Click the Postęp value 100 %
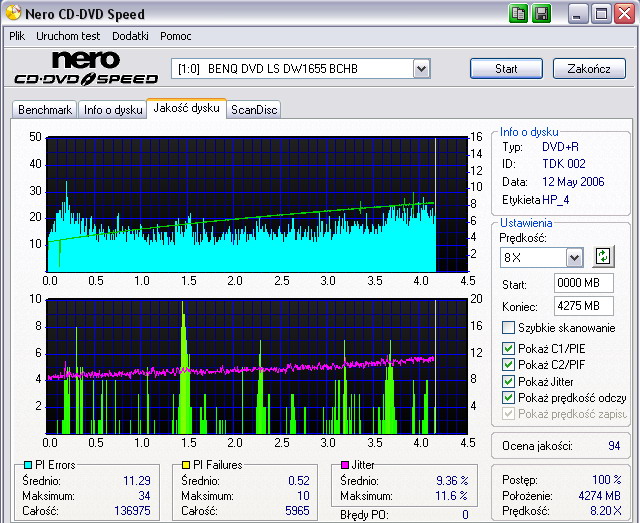Image resolution: width=640 pixels, height=523 pixels. click(607, 480)
